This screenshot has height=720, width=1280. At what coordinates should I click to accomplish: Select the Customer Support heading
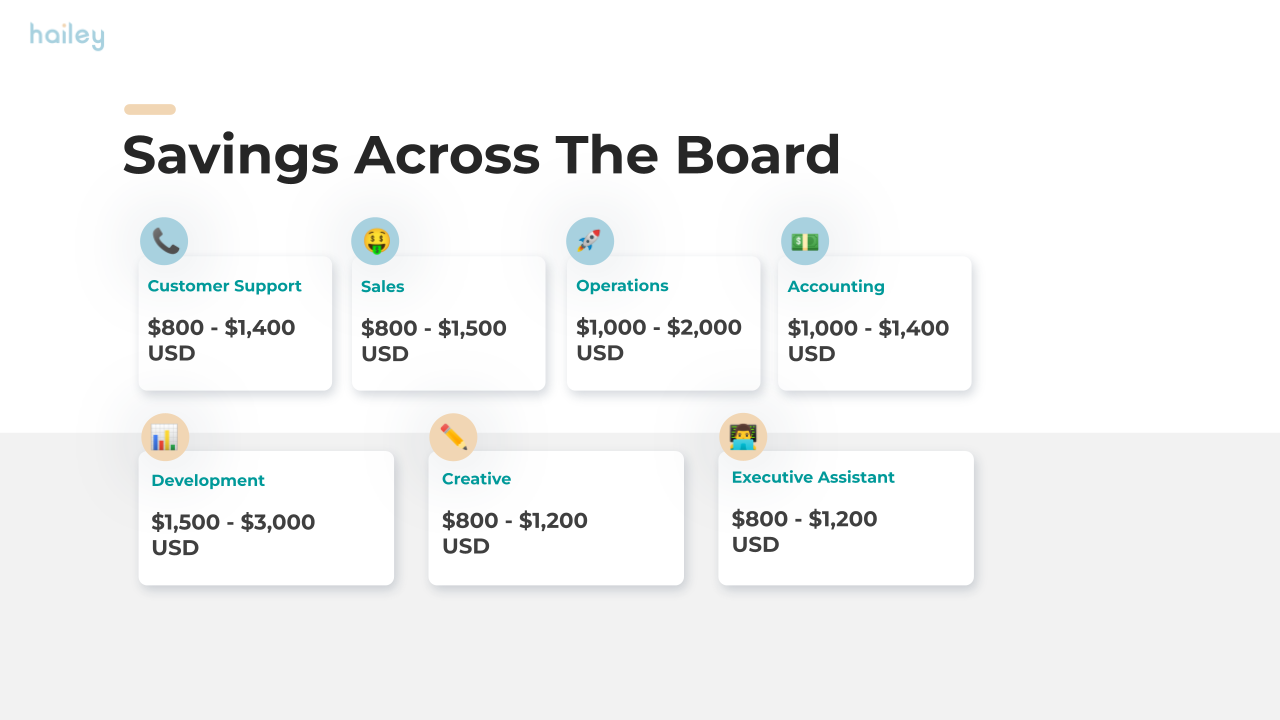click(224, 286)
